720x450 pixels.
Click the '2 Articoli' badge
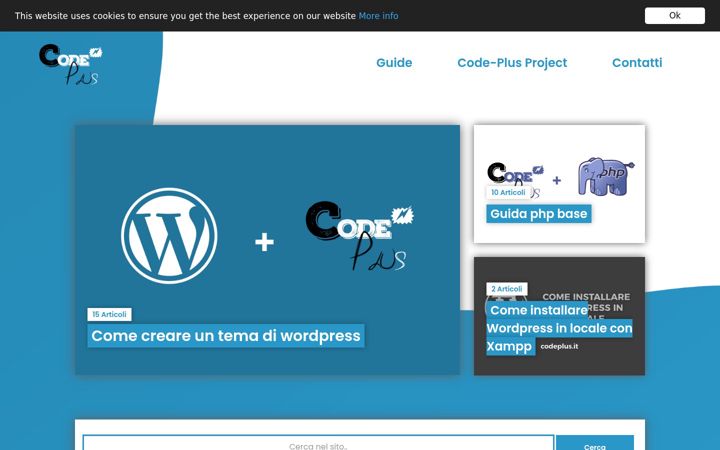click(x=507, y=289)
